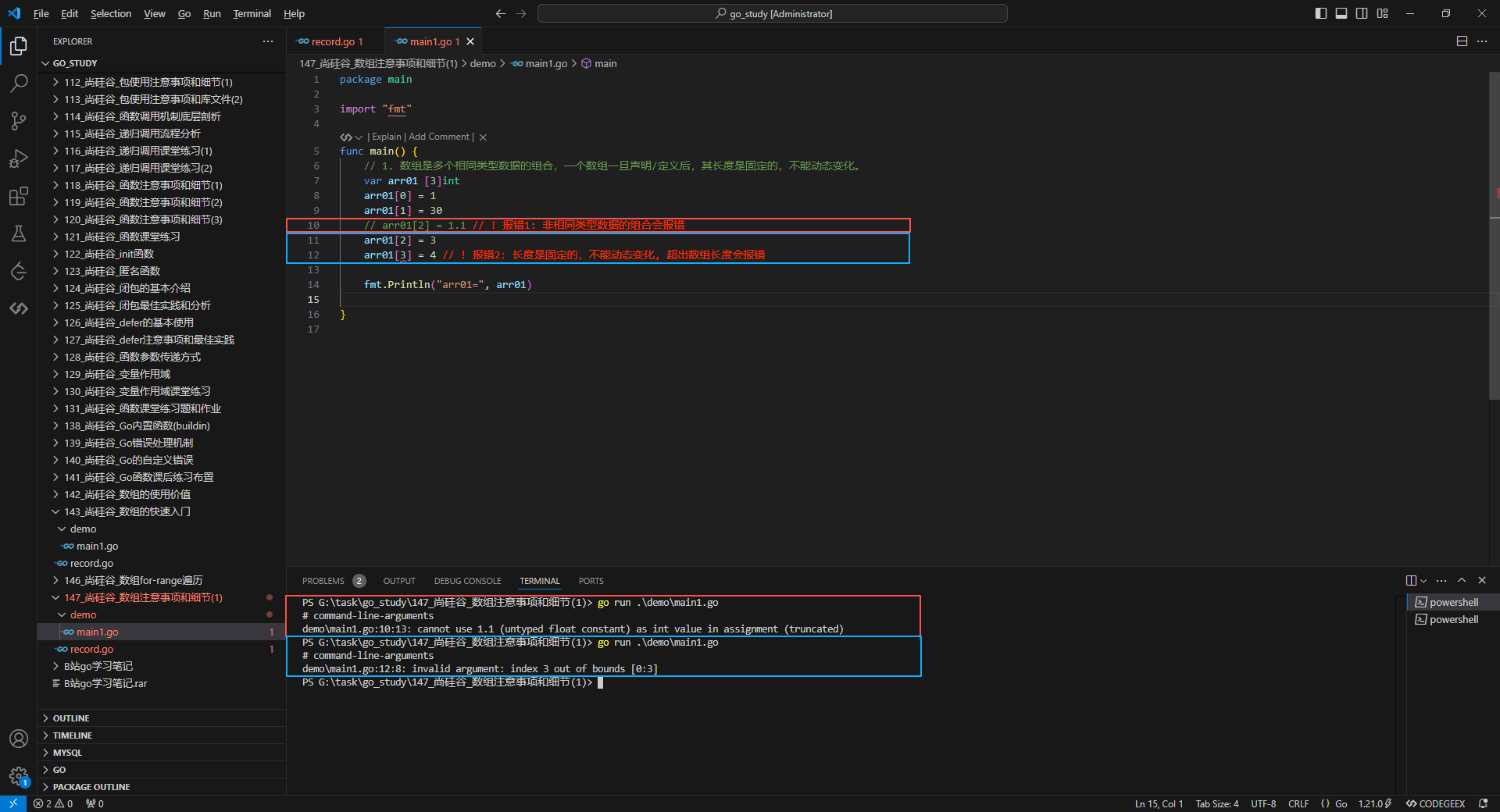Open the Customize Layout icon
1500x812 pixels.
click(1383, 13)
